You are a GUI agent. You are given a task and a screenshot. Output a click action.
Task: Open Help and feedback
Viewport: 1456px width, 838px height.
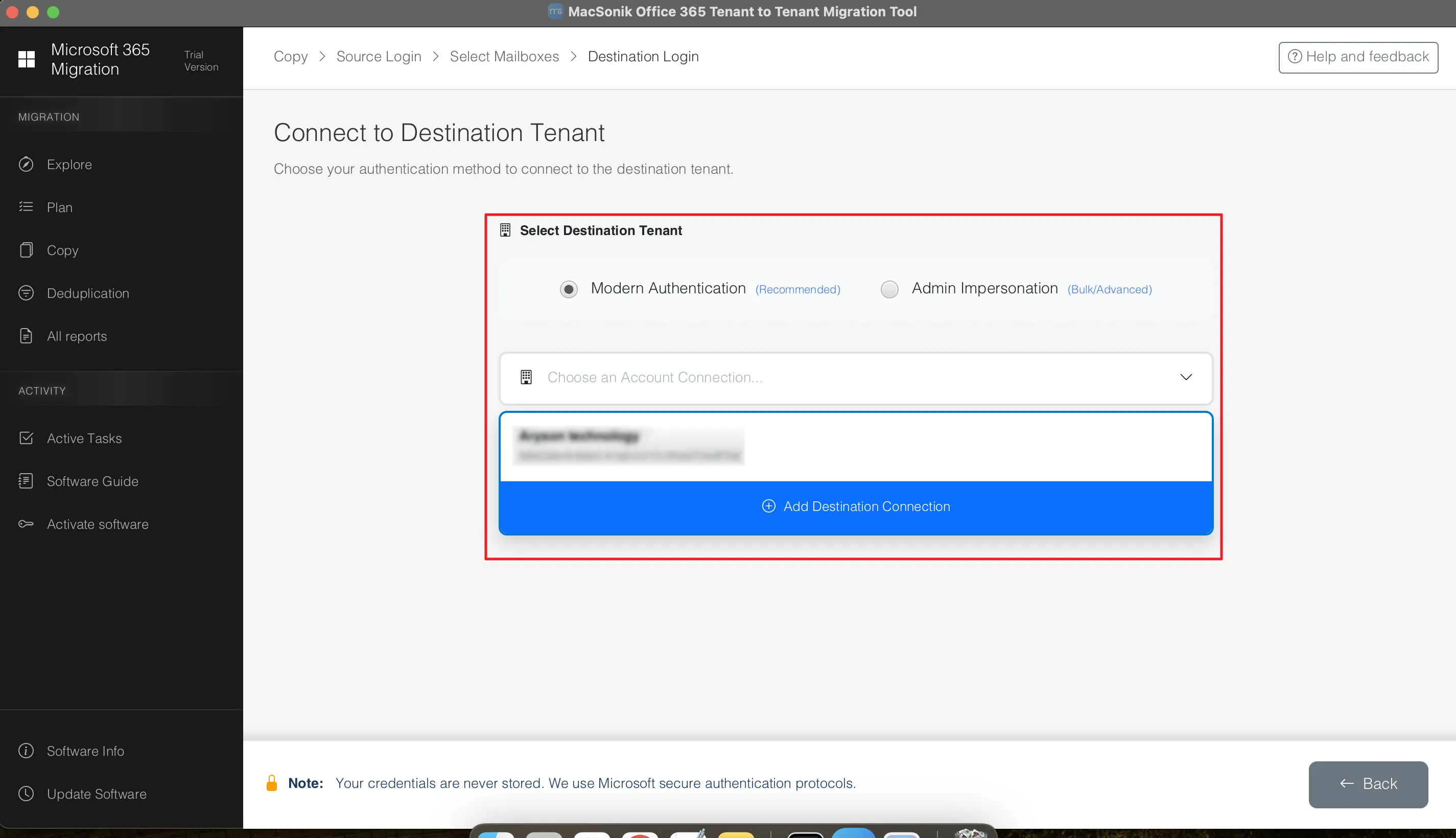click(1358, 57)
